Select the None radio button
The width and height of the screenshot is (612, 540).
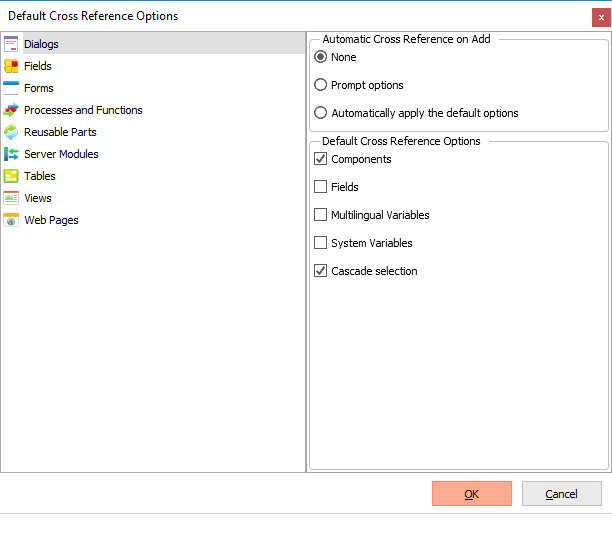click(321, 57)
